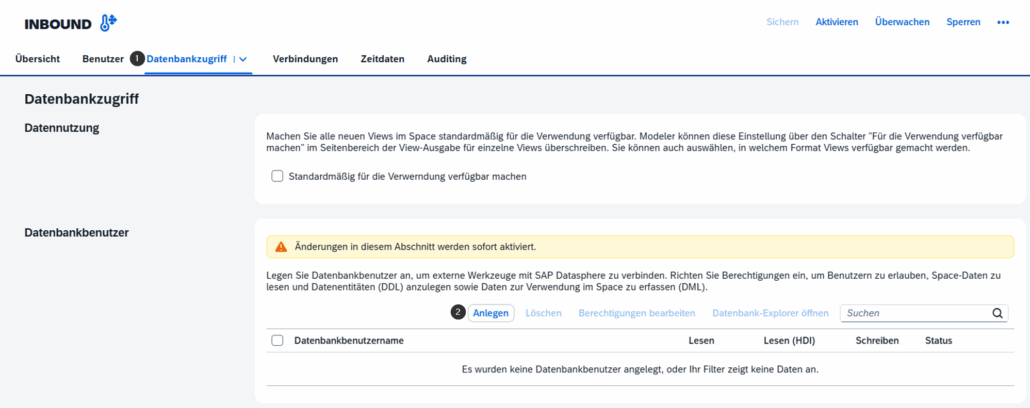
Task: Switch to the Auditing tab
Action: pos(447,59)
